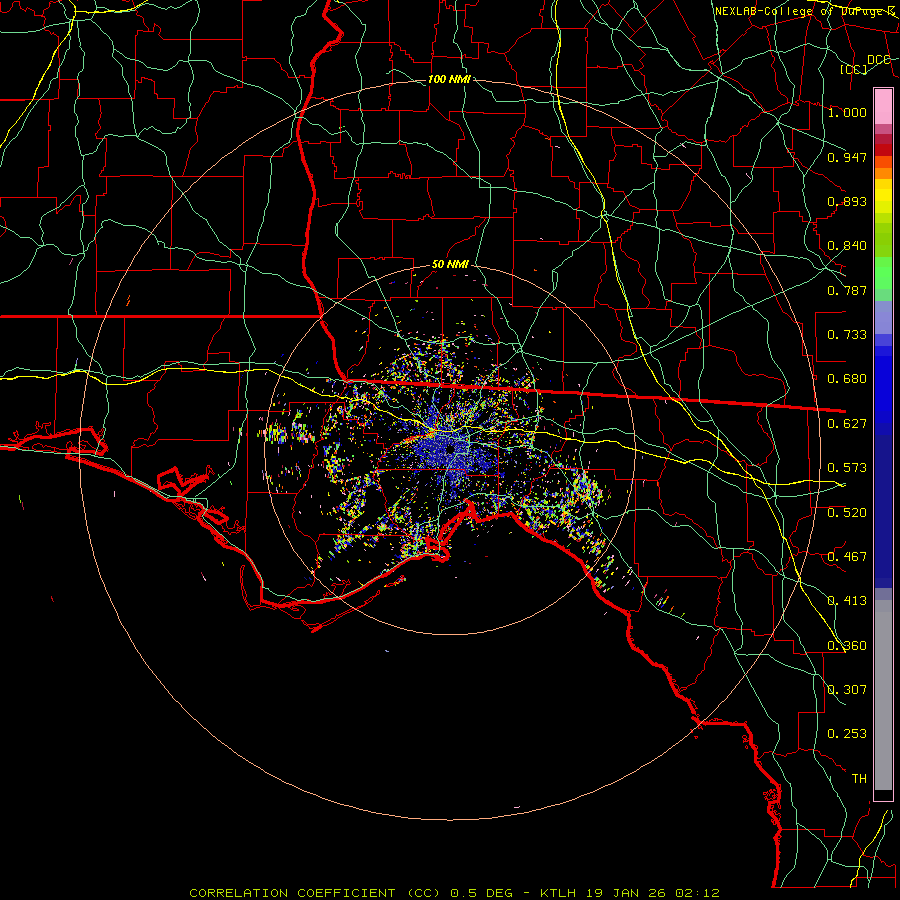Screen dimensions: 900x900
Task: Pick the 0.307 value on color scale
Action: 847,690
